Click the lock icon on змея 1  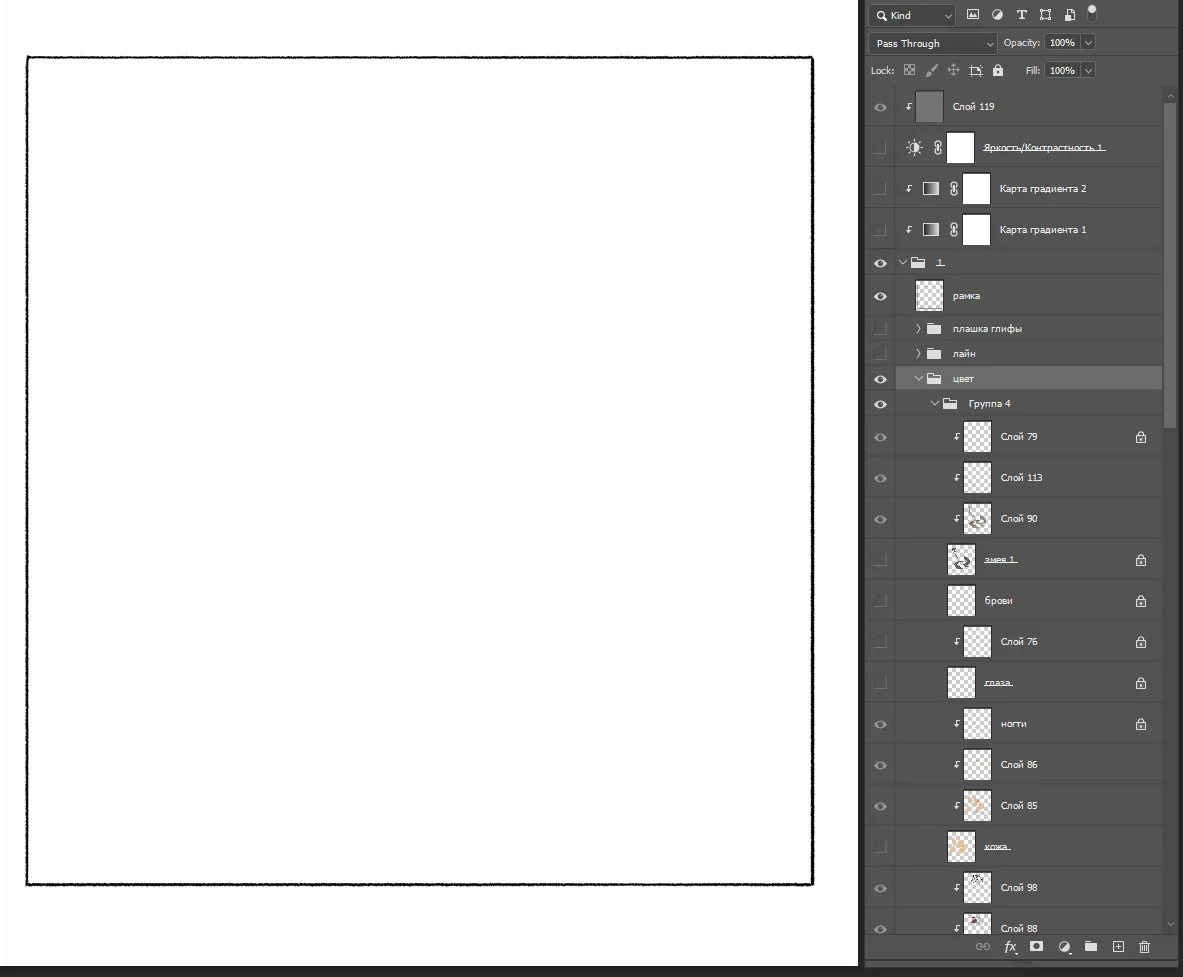coord(1141,561)
